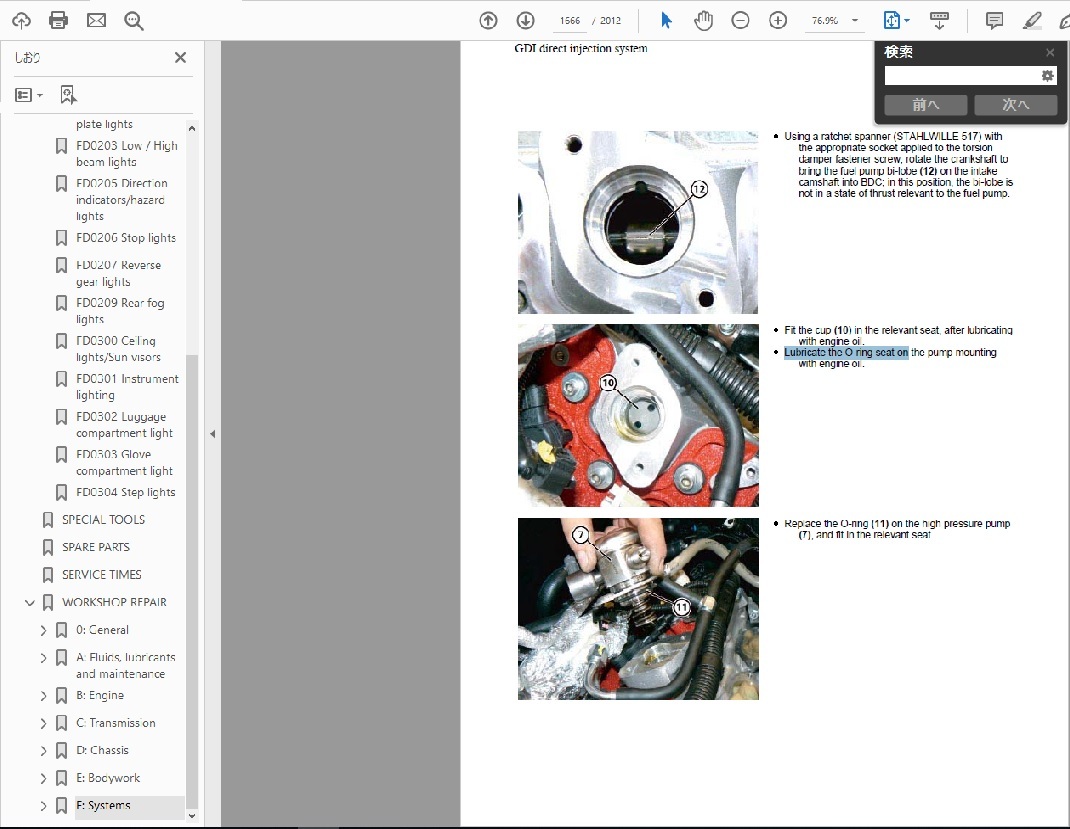Open the FDC206 Stop lights bookmark
The height and width of the screenshot is (829, 1070).
[x=125, y=238]
